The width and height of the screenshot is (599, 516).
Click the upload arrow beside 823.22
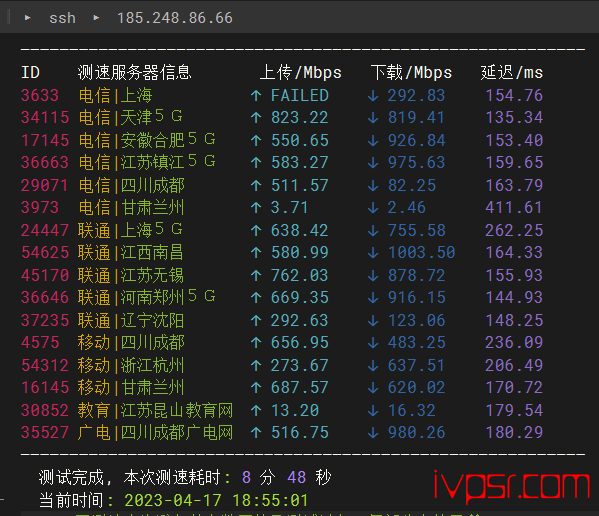click(256, 118)
